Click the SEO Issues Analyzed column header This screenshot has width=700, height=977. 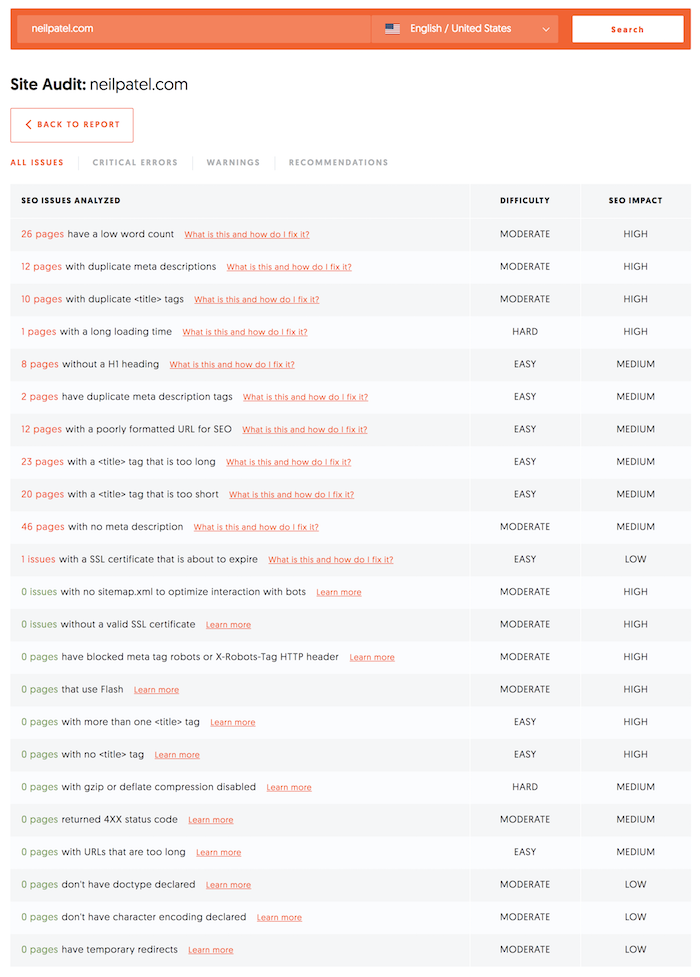tap(71, 201)
